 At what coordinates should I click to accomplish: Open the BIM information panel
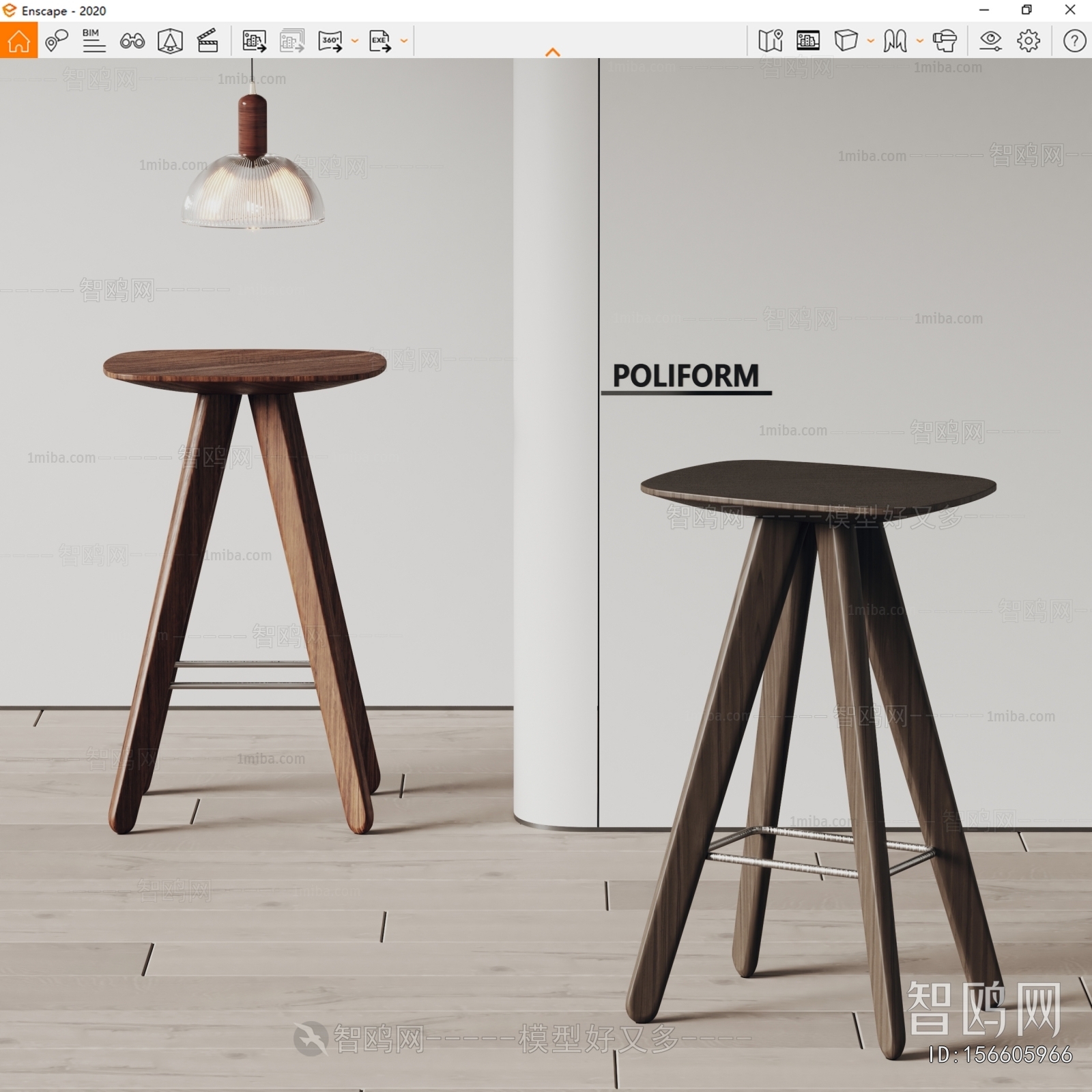pos(94,41)
